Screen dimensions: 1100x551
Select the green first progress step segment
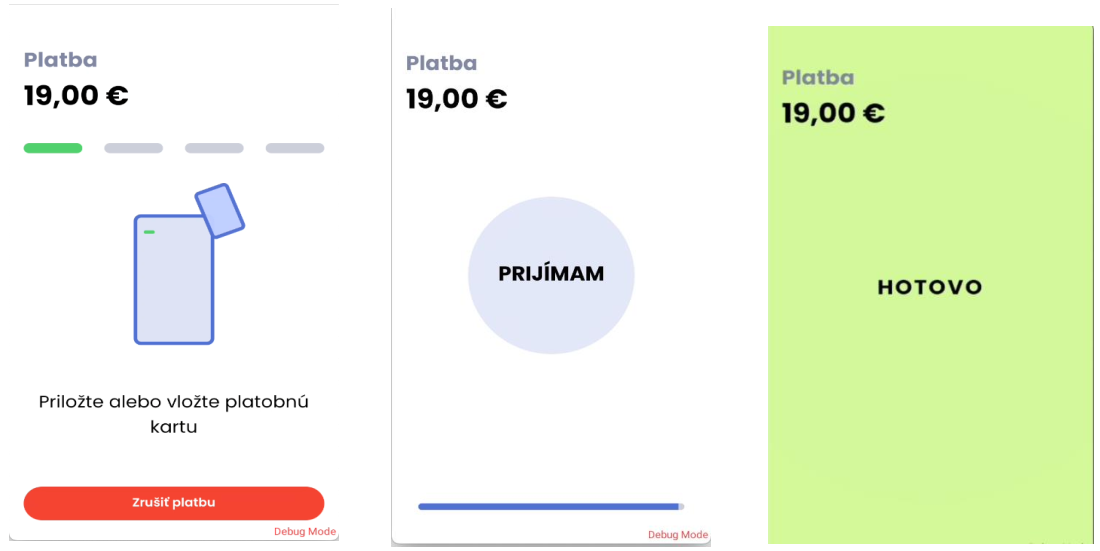click(53, 148)
